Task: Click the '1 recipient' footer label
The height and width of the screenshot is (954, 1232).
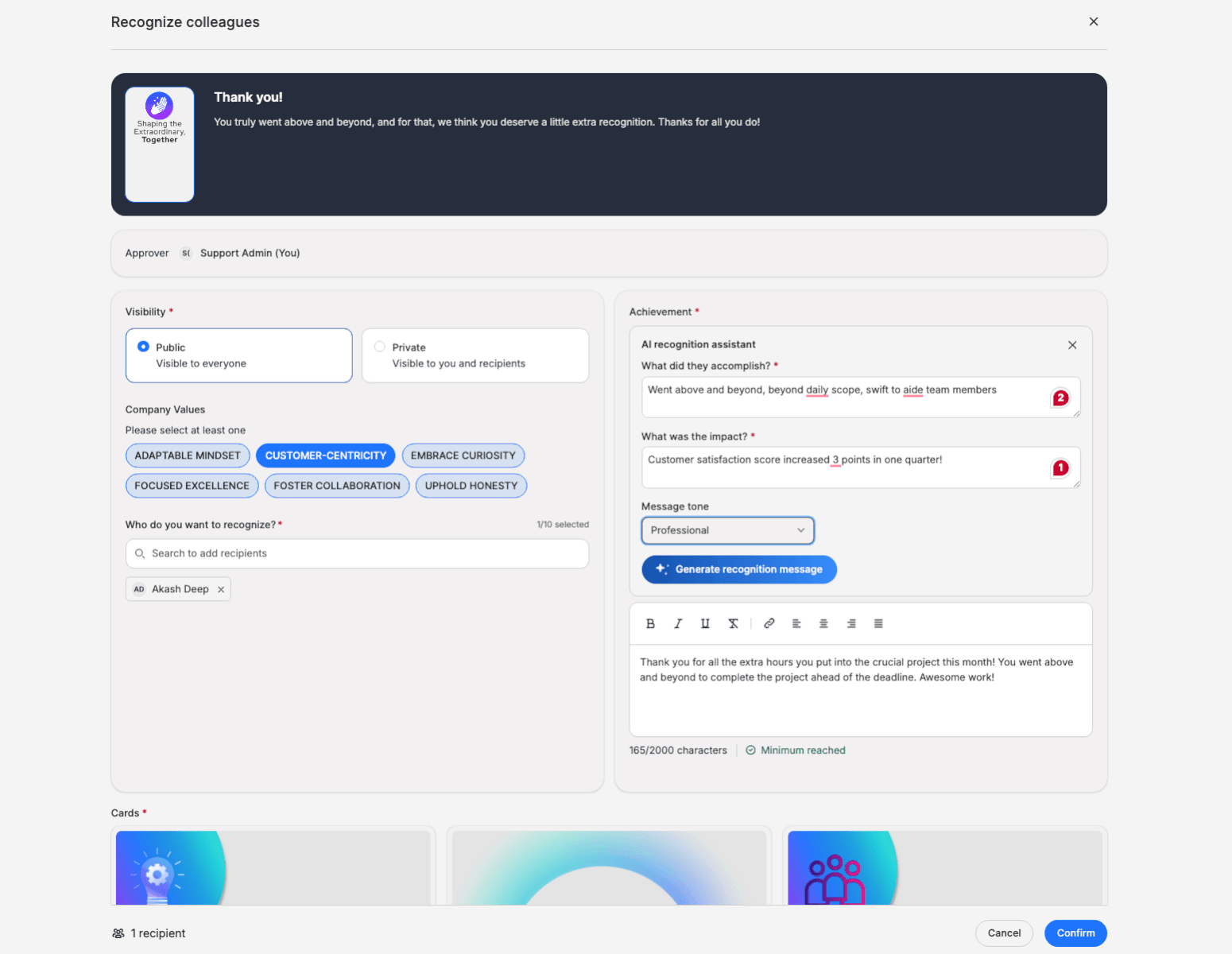Action: [x=158, y=933]
